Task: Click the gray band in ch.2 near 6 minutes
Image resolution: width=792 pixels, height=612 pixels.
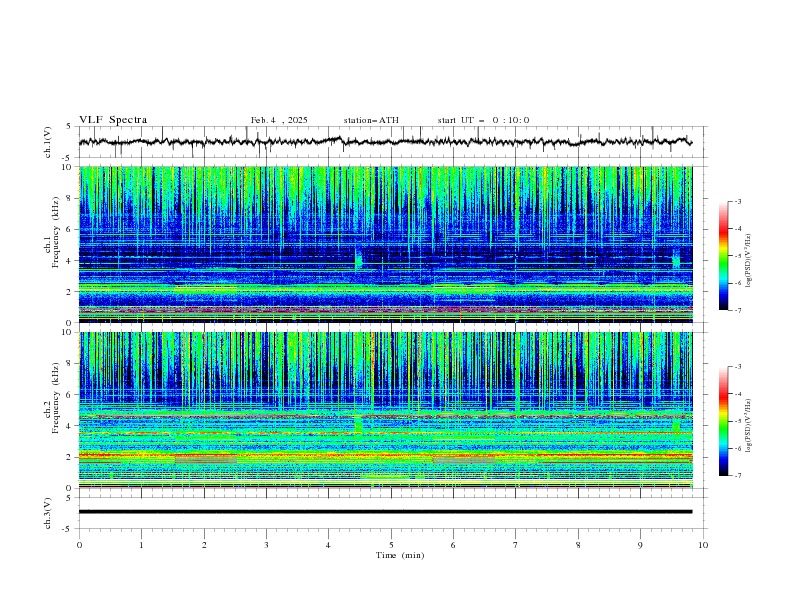Action: [464, 460]
